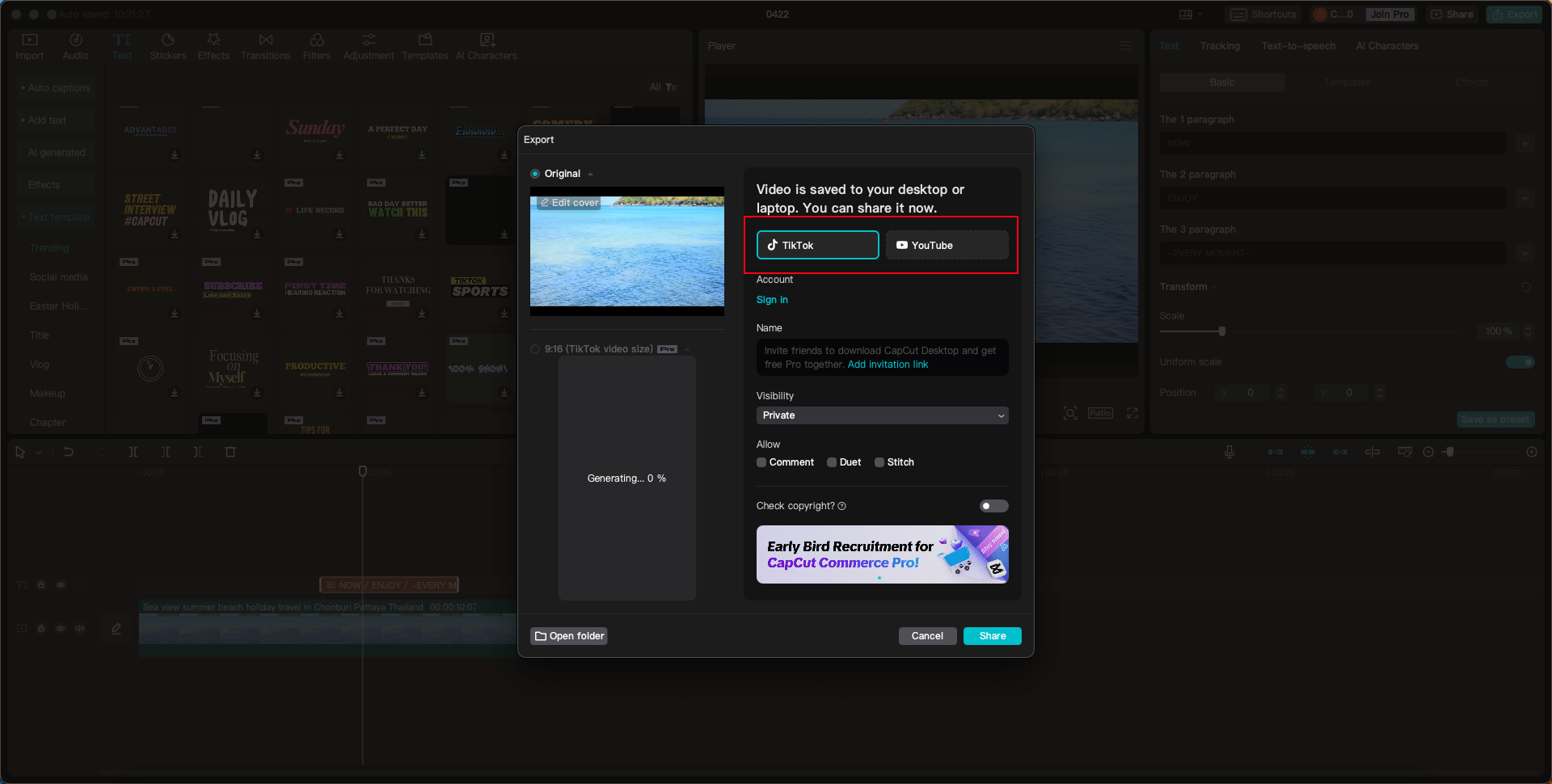This screenshot has width=1552, height=784.
Task: Open AI Characters in the top toolbar
Action: (x=486, y=46)
